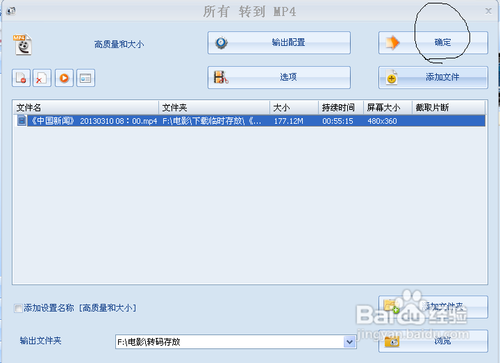
Task: Click the 00:55:15 duration cell
Action: [338, 121]
